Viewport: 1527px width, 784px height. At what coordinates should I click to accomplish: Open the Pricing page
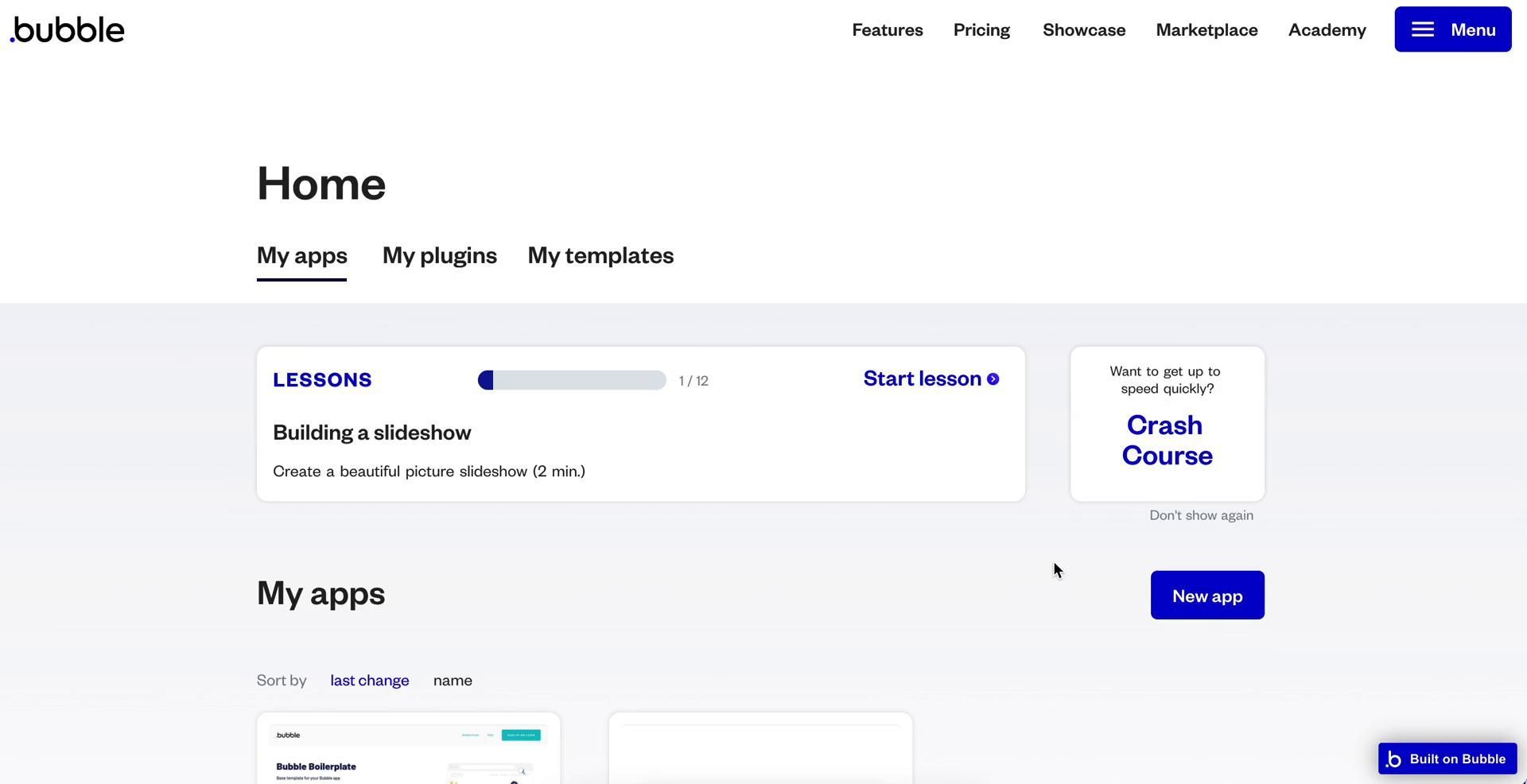point(981,30)
